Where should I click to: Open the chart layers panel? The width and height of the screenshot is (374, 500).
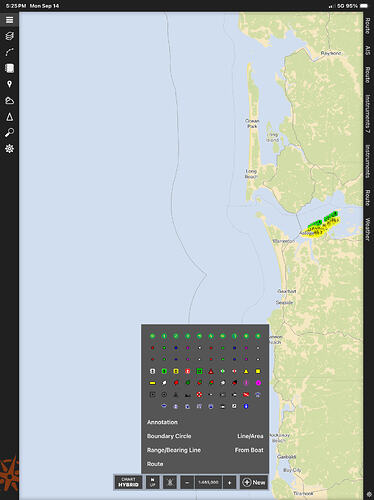(x=9, y=36)
